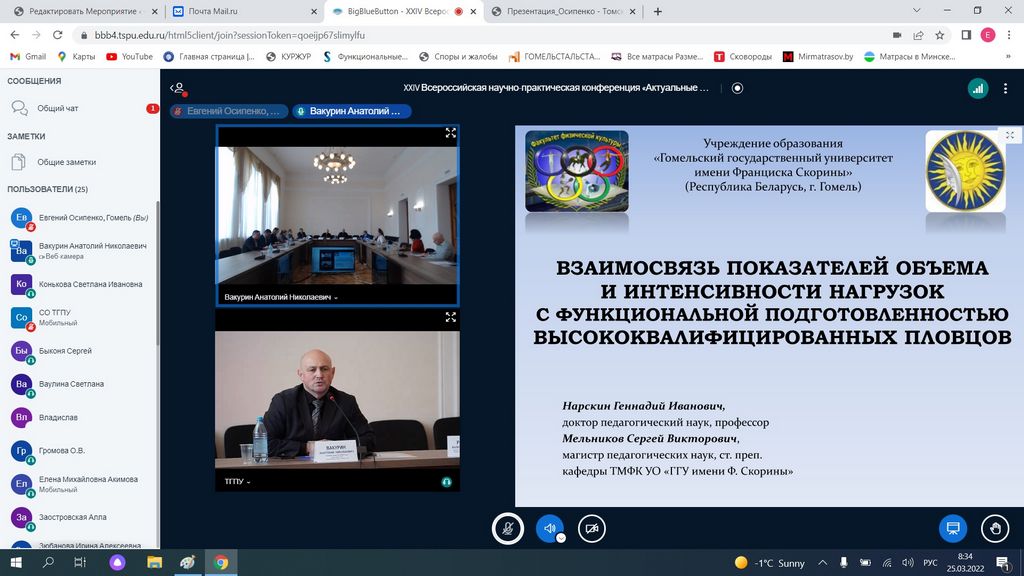The image size is (1024, 576).
Task: Click the recording indicator icon
Action: [x=738, y=88]
